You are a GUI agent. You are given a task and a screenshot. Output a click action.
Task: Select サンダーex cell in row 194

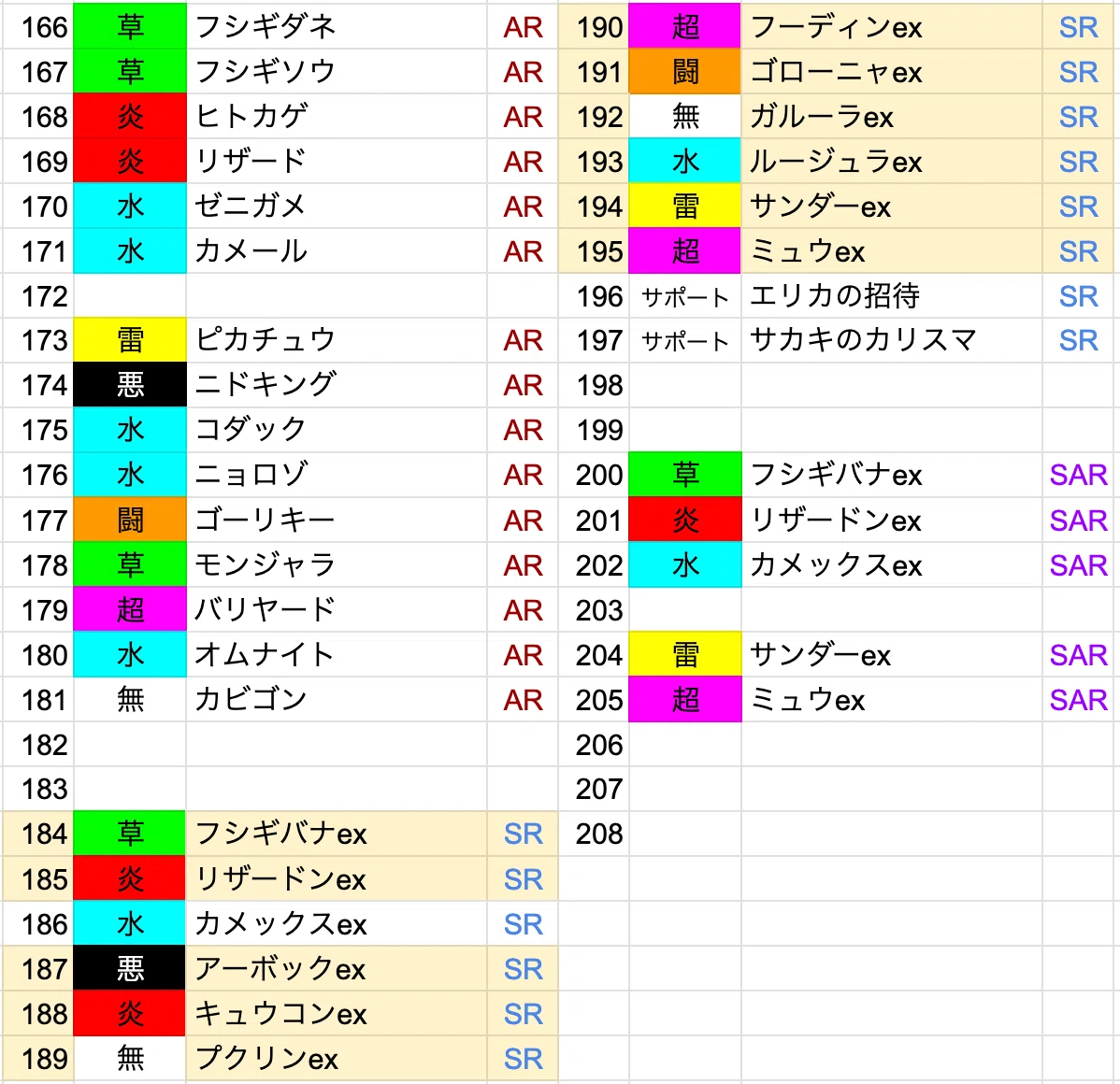[892, 207]
